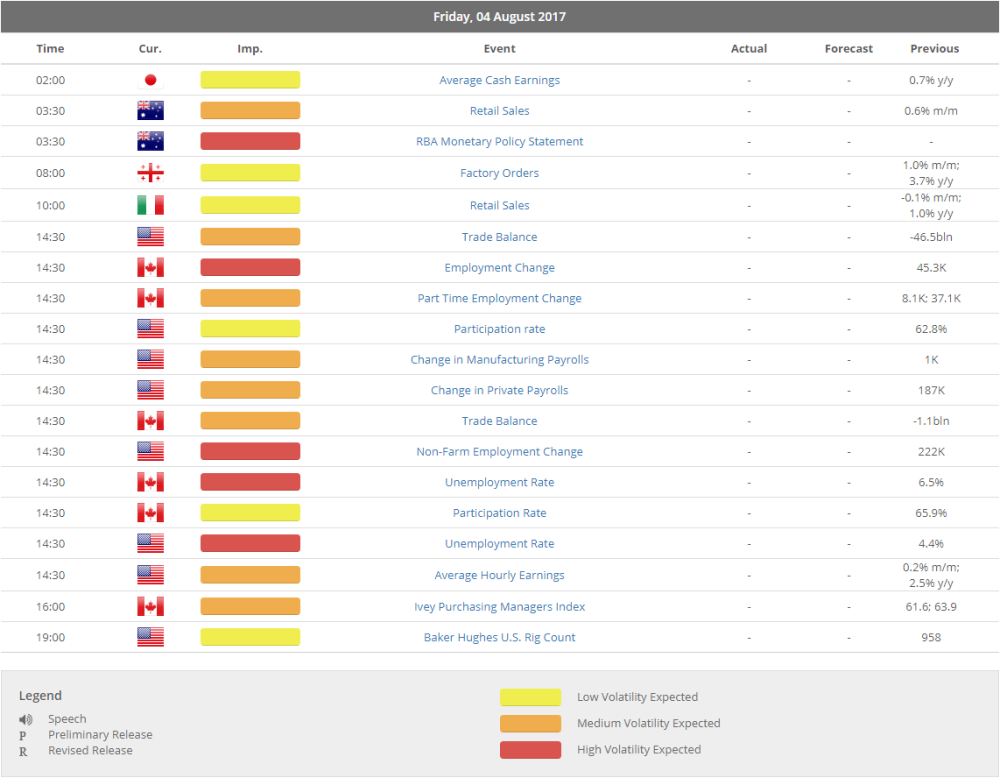Click the Event column header
The image size is (1000, 778).
[499, 48]
